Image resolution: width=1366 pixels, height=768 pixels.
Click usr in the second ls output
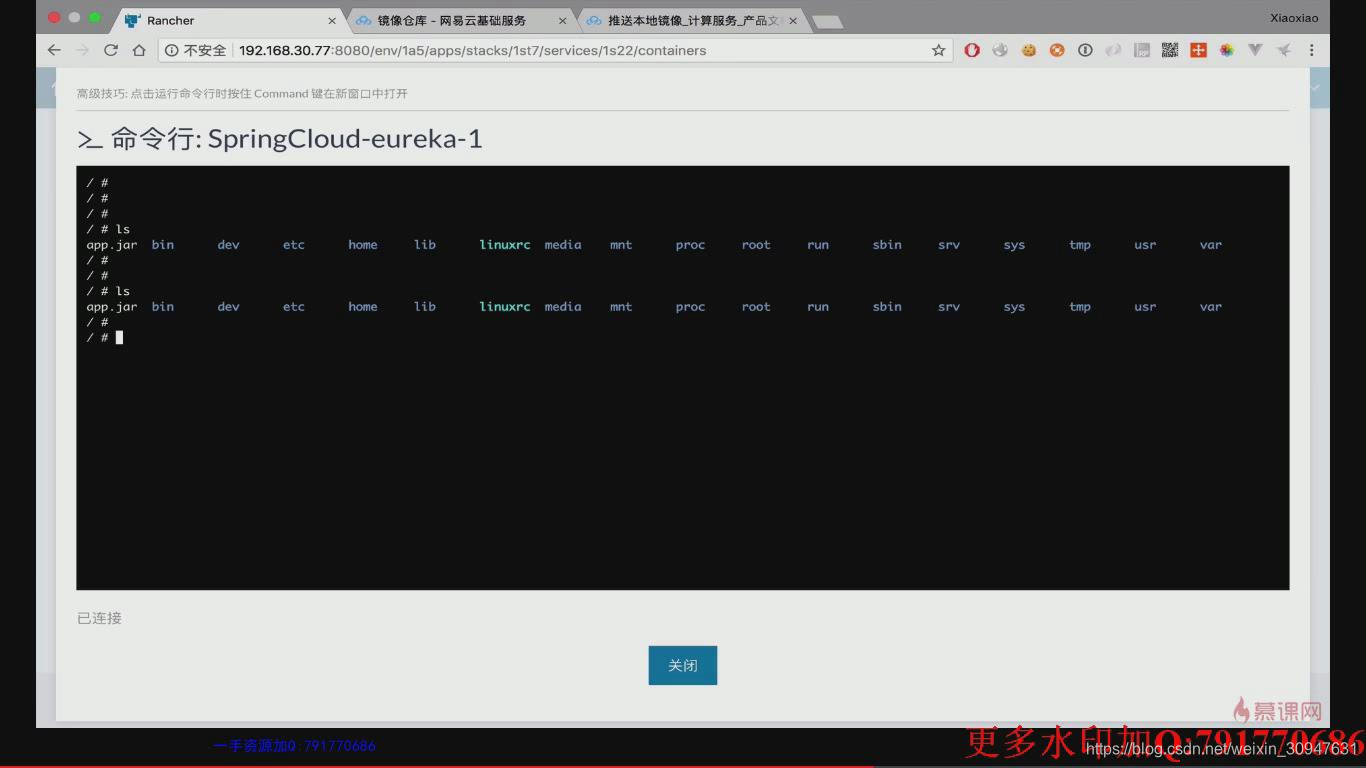tap(1145, 307)
